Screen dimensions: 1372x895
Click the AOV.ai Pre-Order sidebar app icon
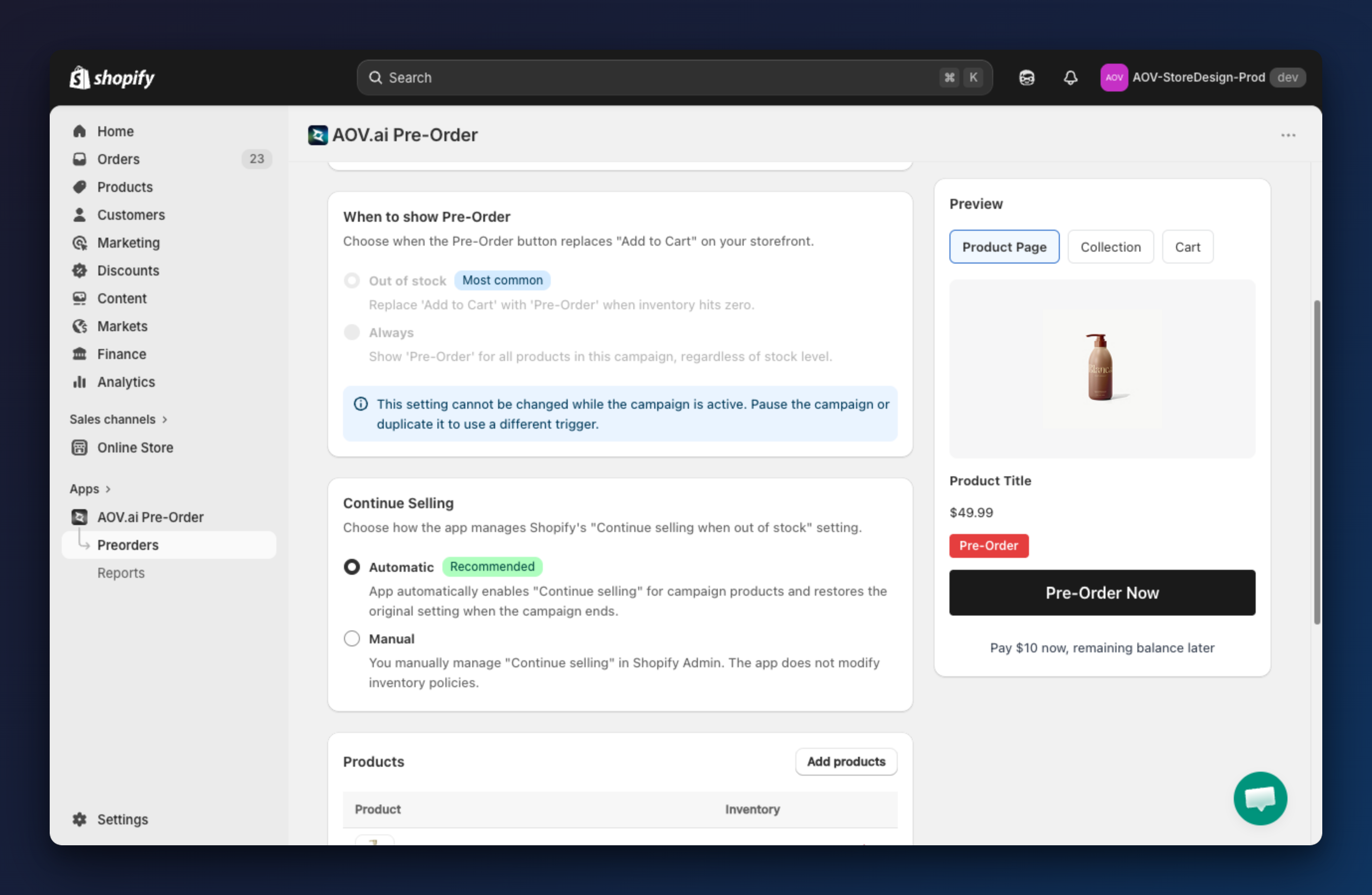[80, 517]
